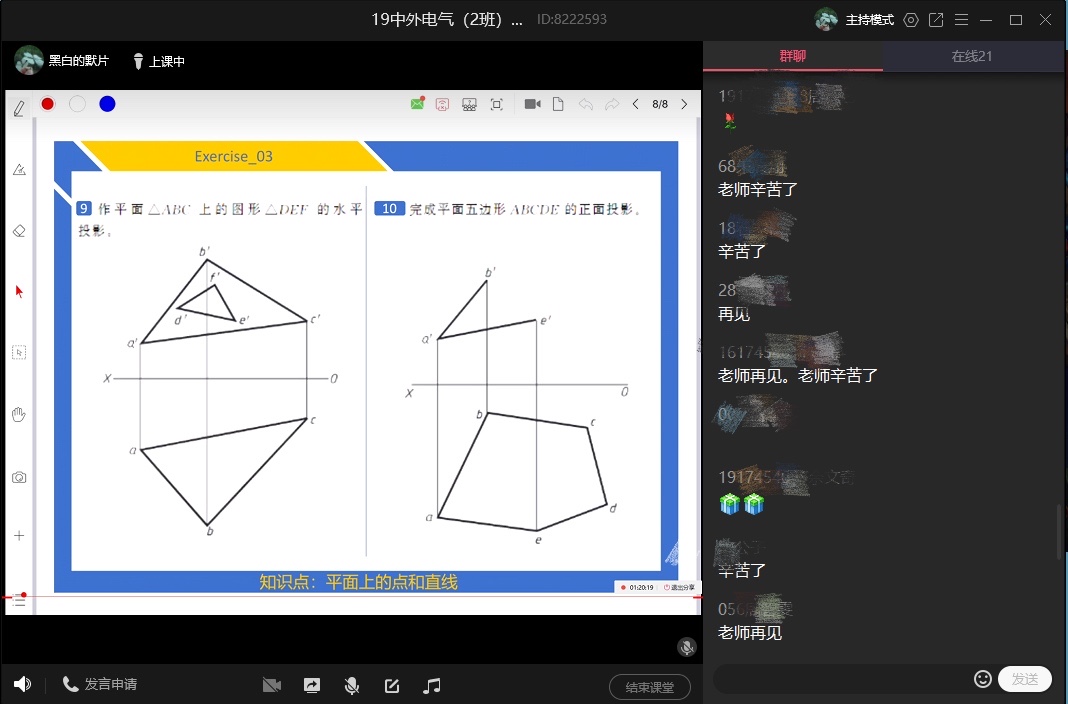Open the green mail icon in whiteboard toolbar
The height and width of the screenshot is (704, 1068).
click(x=418, y=104)
